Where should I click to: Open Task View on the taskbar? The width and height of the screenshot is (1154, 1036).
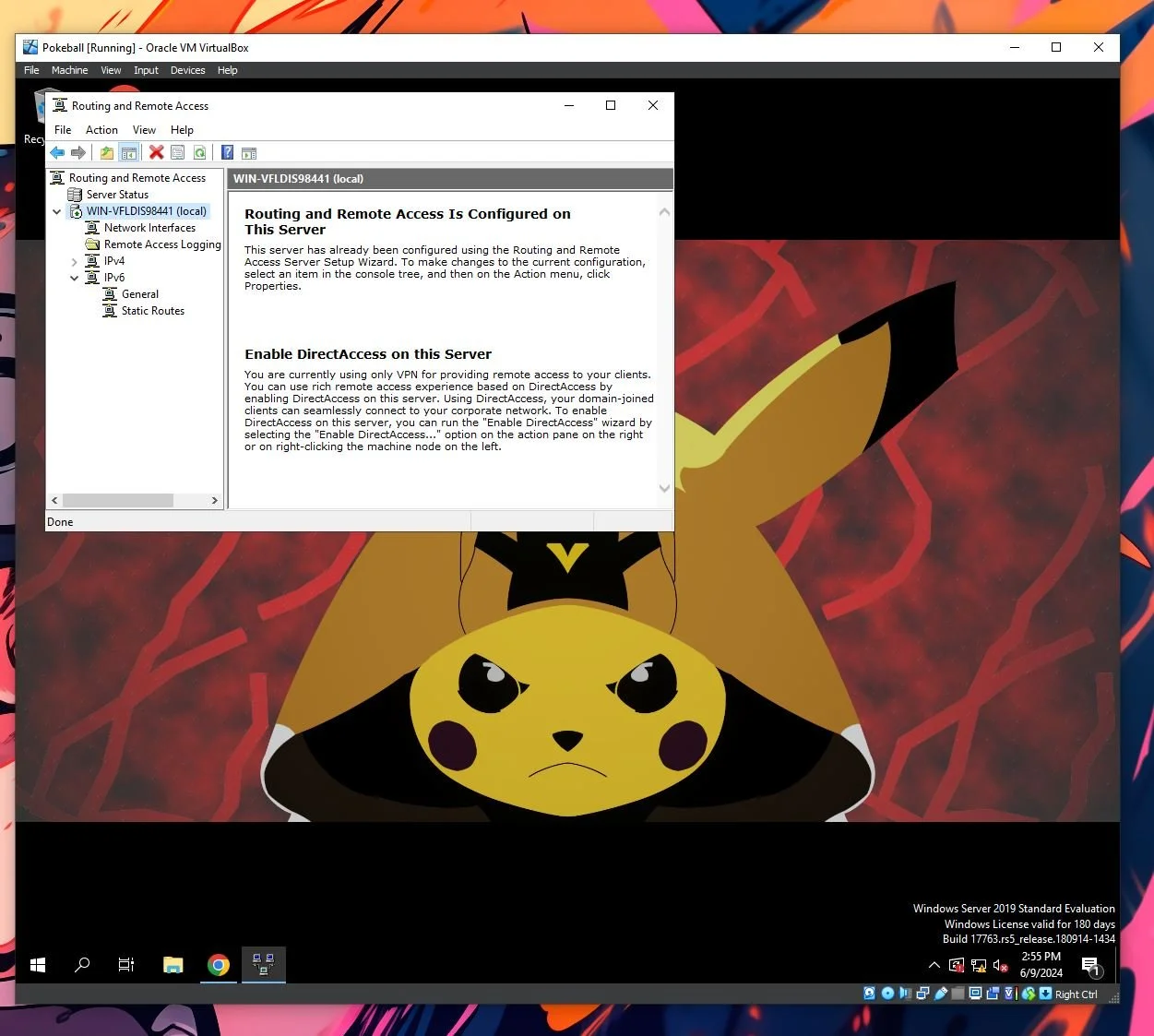126,965
